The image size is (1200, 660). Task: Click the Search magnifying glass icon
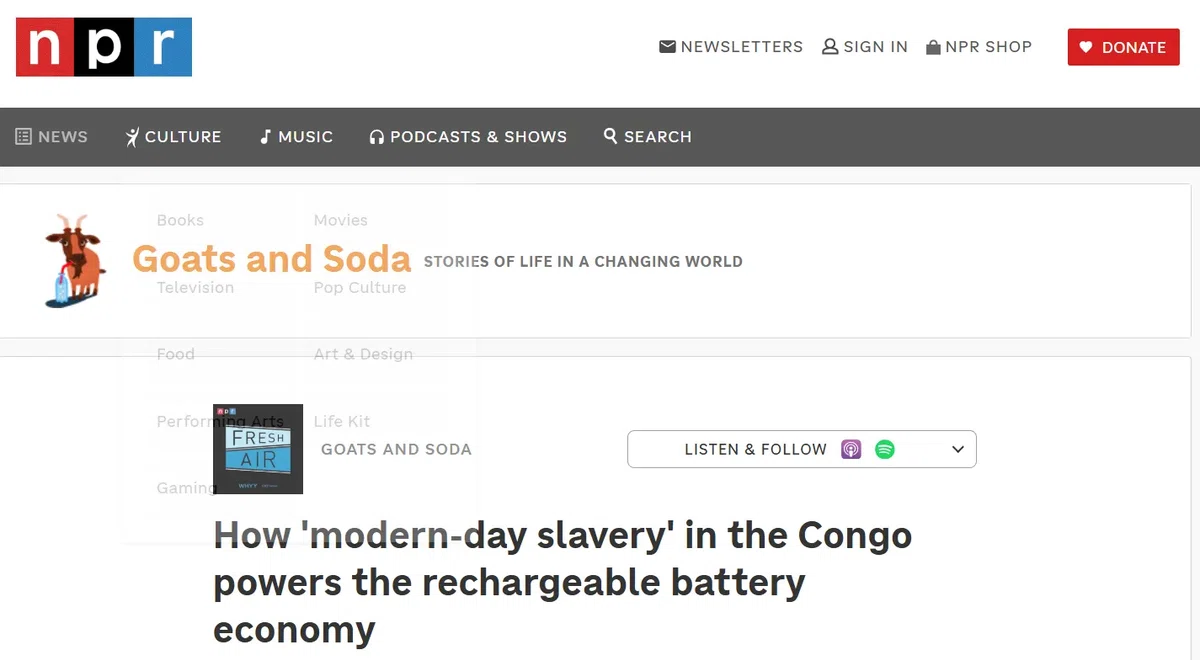pyautogui.click(x=610, y=136)
